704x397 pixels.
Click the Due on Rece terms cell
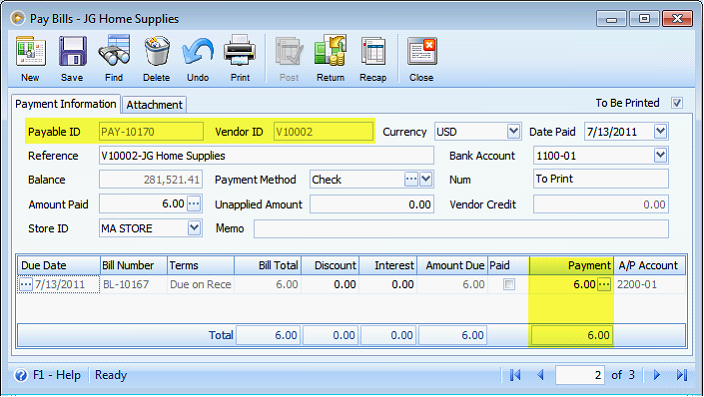pos(201,284)
